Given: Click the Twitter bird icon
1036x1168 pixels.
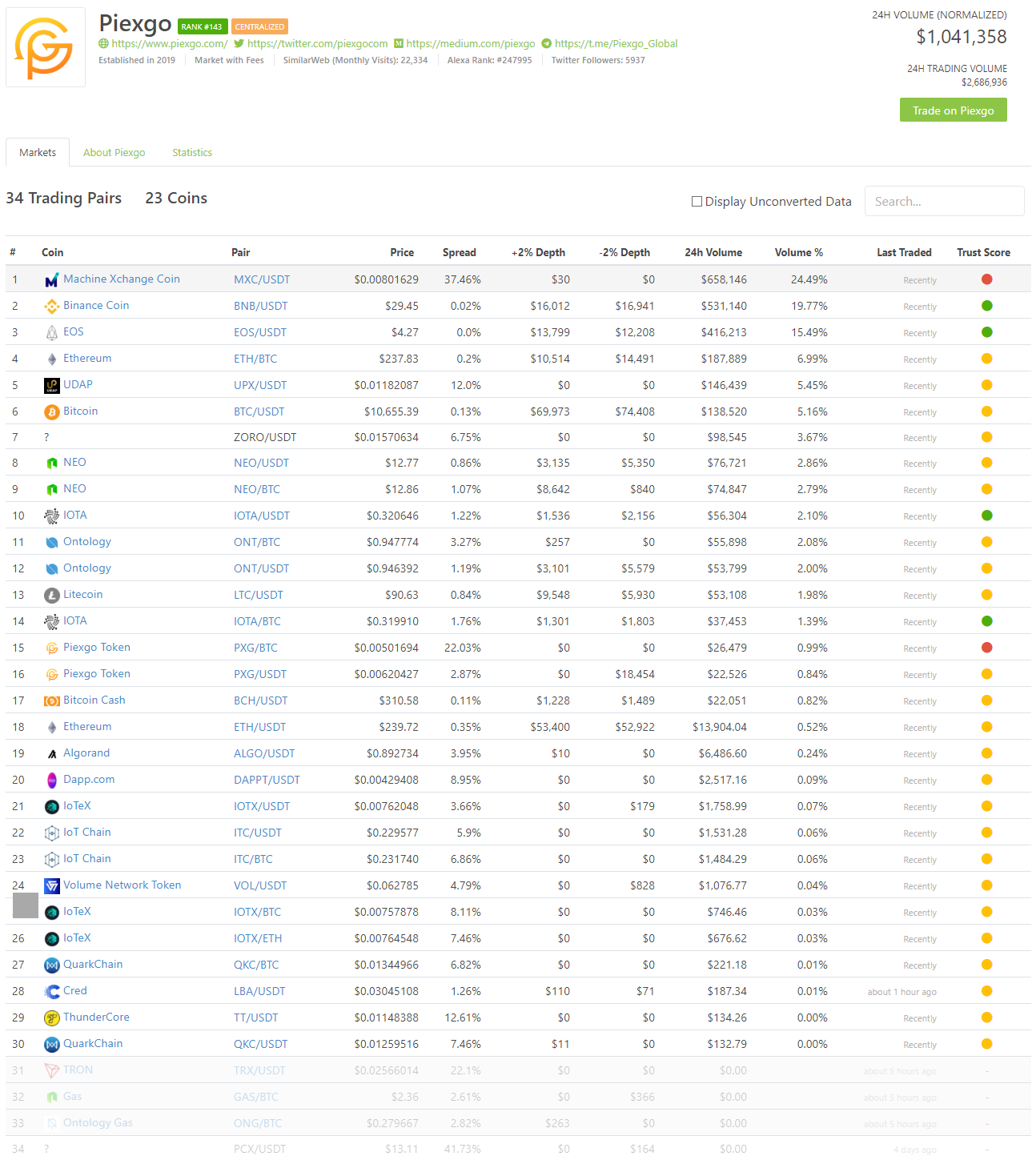Looking at the screenshot, I should [x=239, y=44].
